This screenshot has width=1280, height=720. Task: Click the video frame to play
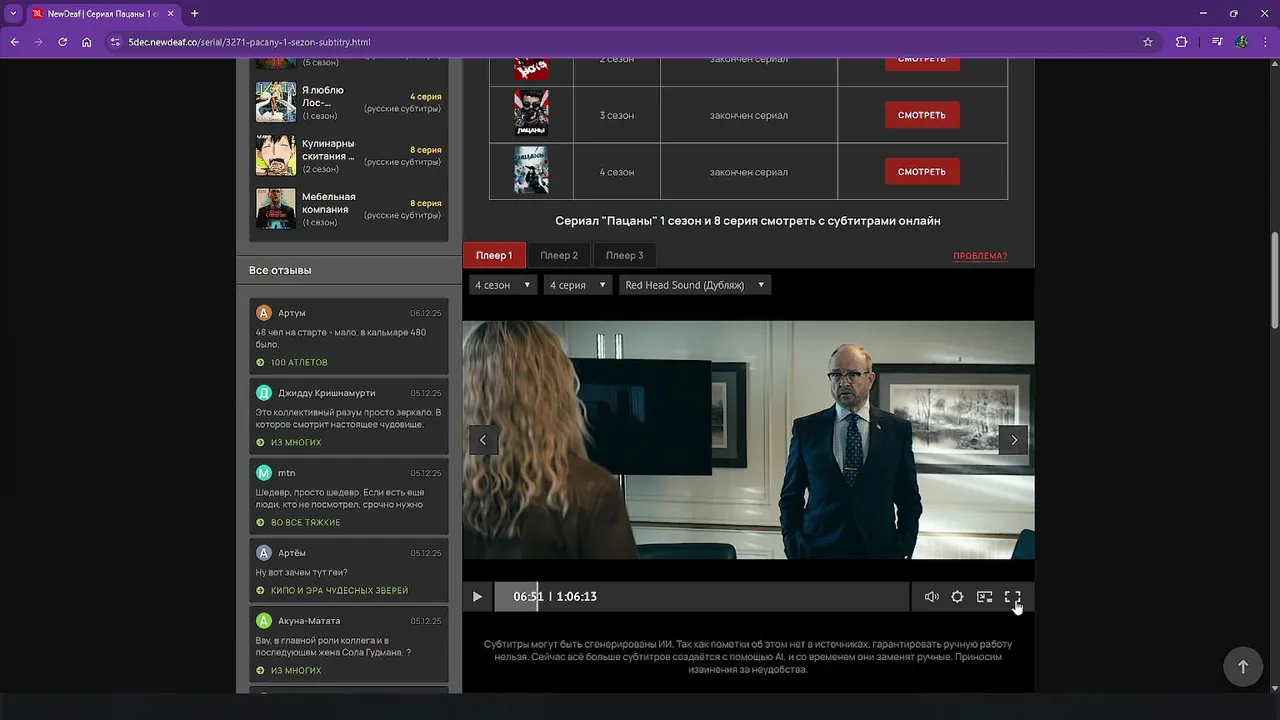[748, 440]
